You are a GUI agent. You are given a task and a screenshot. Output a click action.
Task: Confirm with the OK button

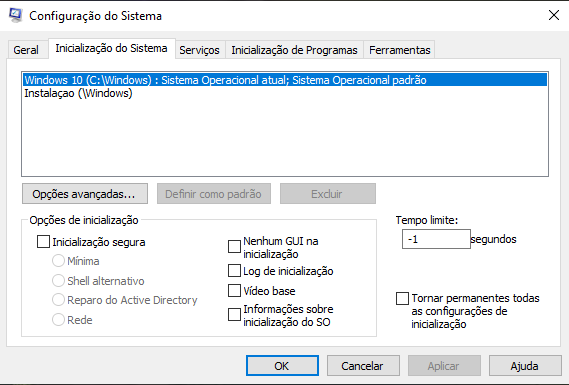[282, 365]
